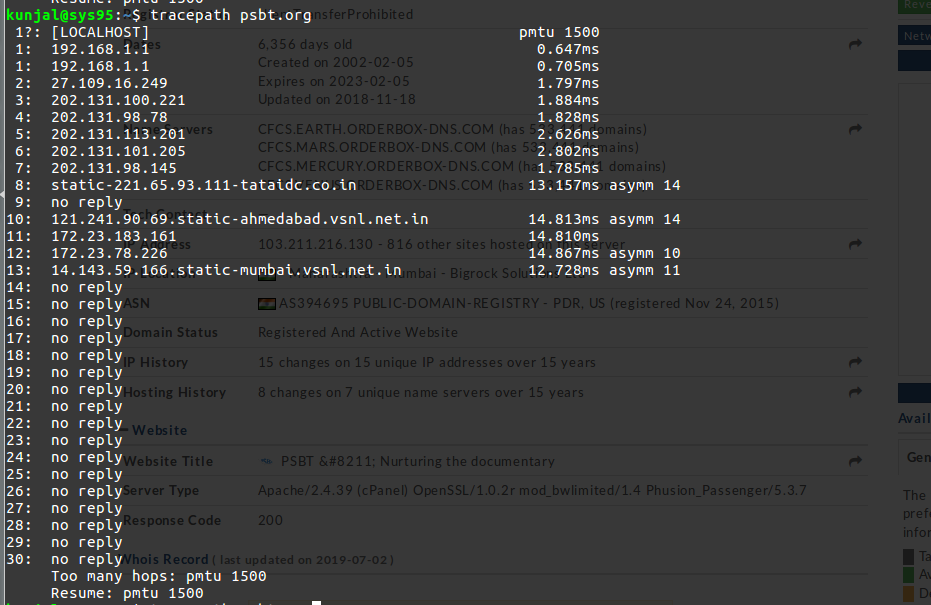Click the static-mumbai.vsnl.net.in hop line
The height and width of the screenshot is (605, 931).
tap(226, 270)
